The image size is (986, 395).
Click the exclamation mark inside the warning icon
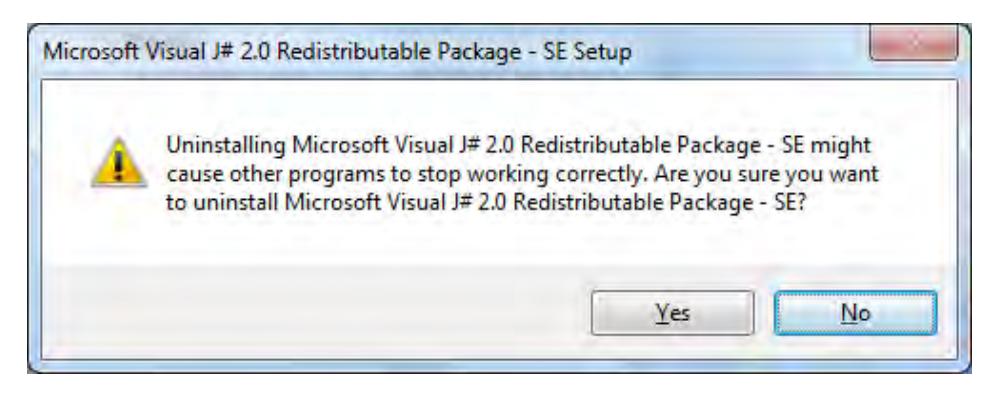[x=119, y=166]
